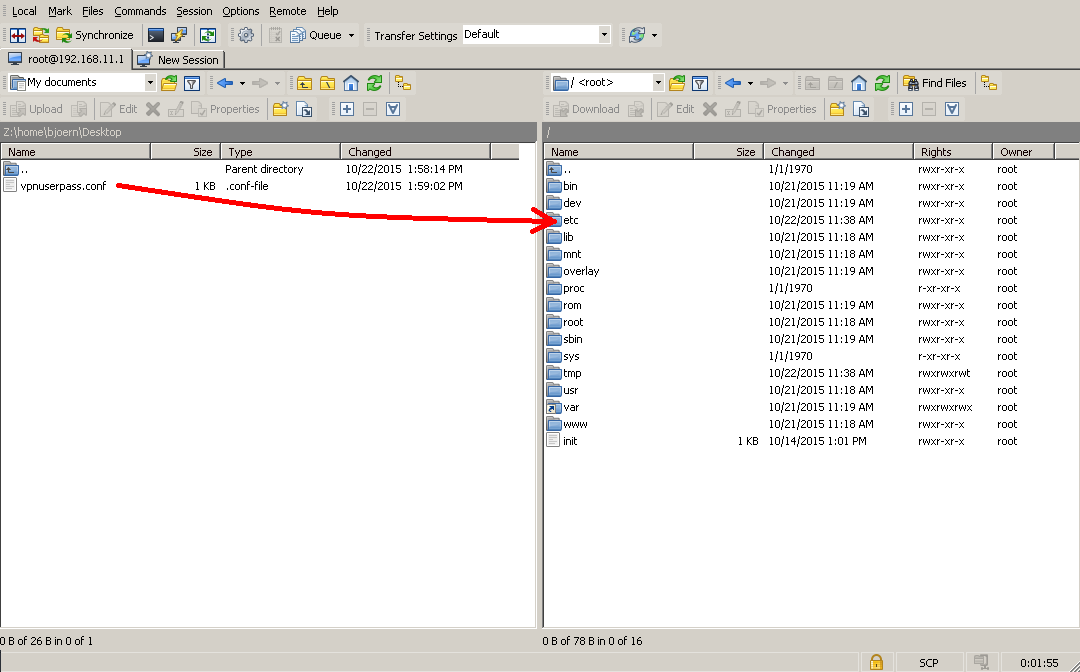Open the filter icon in remote panel
The image size is (1080, 672).
700,83
